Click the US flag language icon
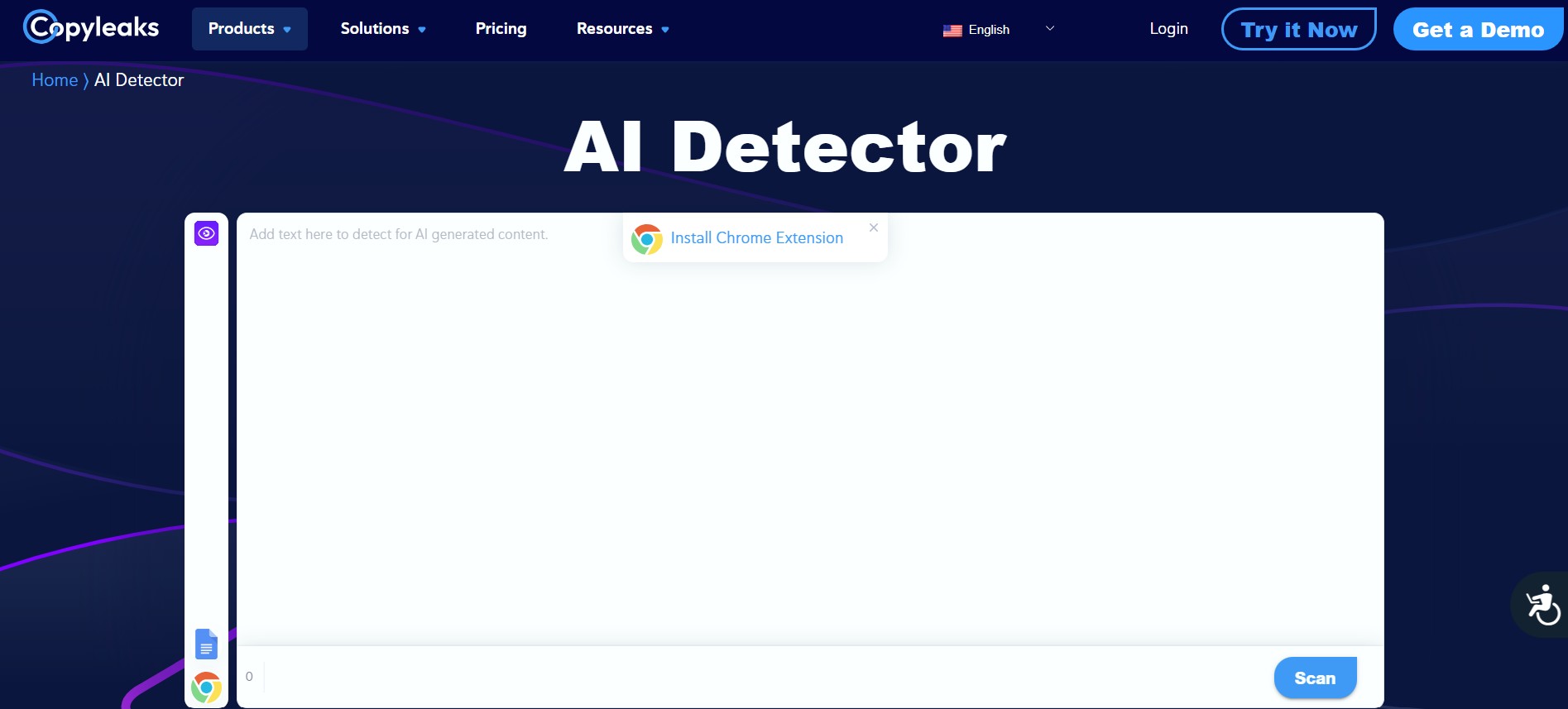Image resolution: width=1568 pixels, height=709 pixels. point(952,31)
